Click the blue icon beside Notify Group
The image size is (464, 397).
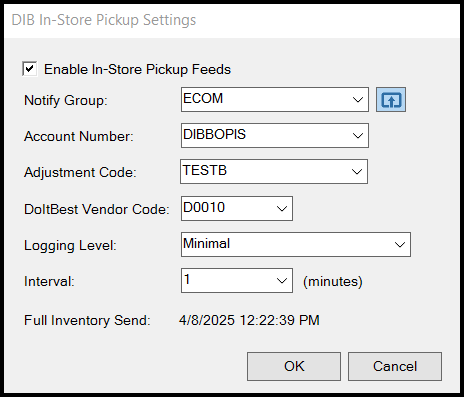coord(391,100)
